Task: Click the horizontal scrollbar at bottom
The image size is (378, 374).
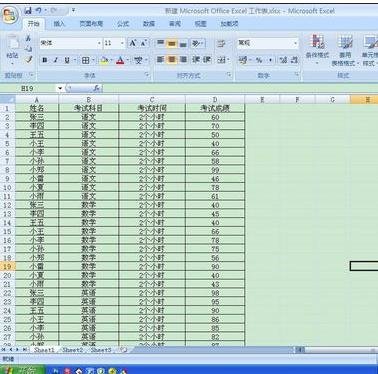Action: point(337,350)
